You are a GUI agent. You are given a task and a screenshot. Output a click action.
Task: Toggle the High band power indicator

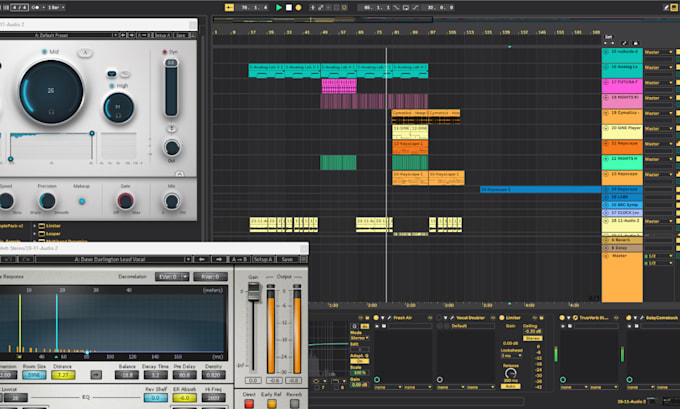point(111,86)
